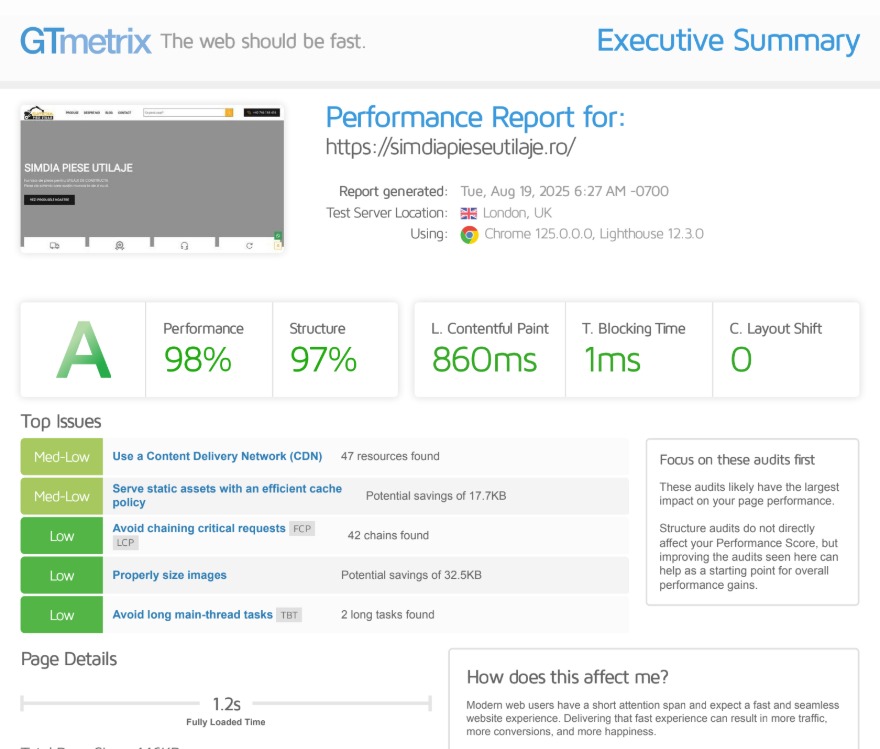
Task: Click the GTmetrix logo
Action: click(86, 42)
